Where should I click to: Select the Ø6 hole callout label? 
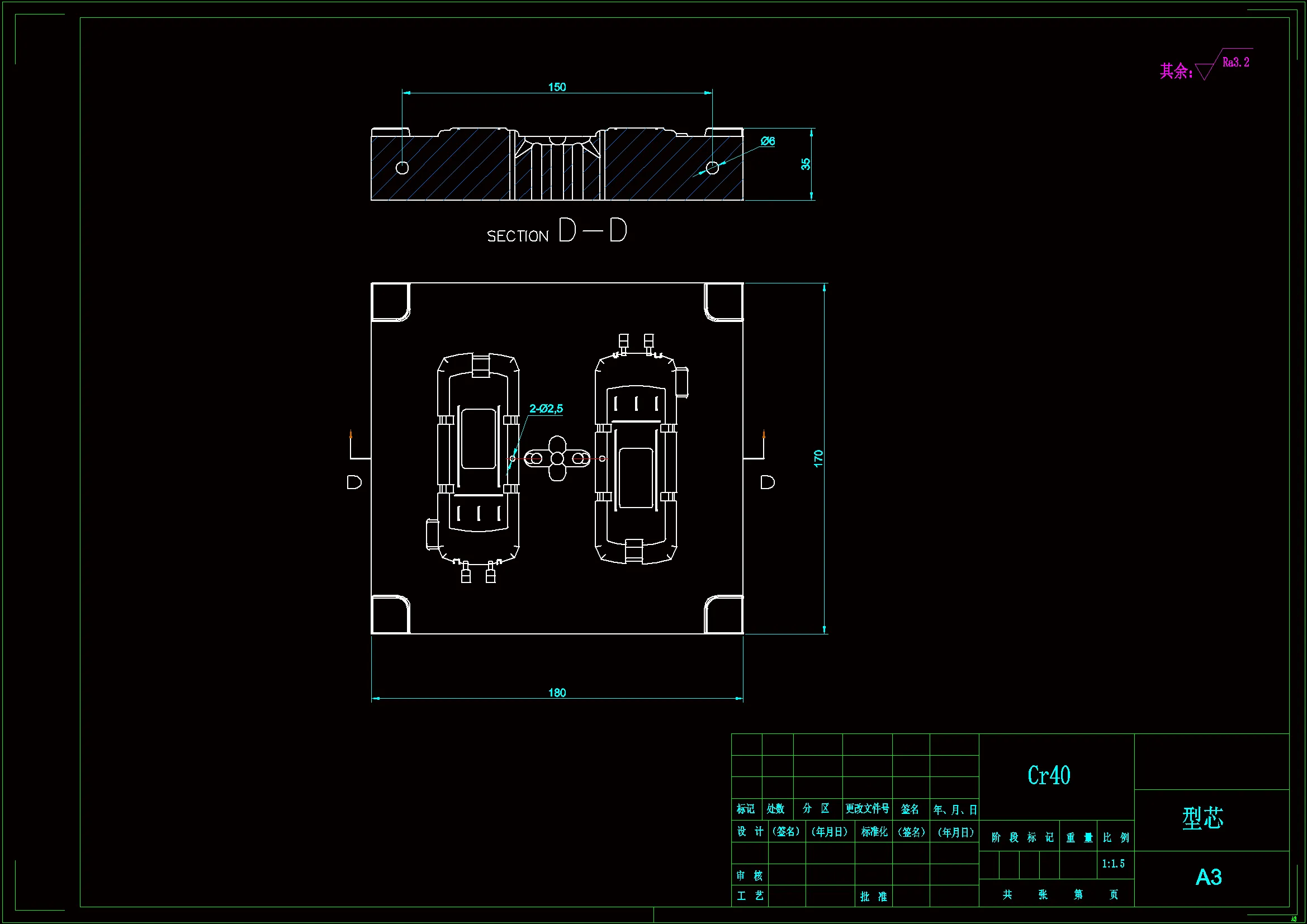(x=768, y=141)
